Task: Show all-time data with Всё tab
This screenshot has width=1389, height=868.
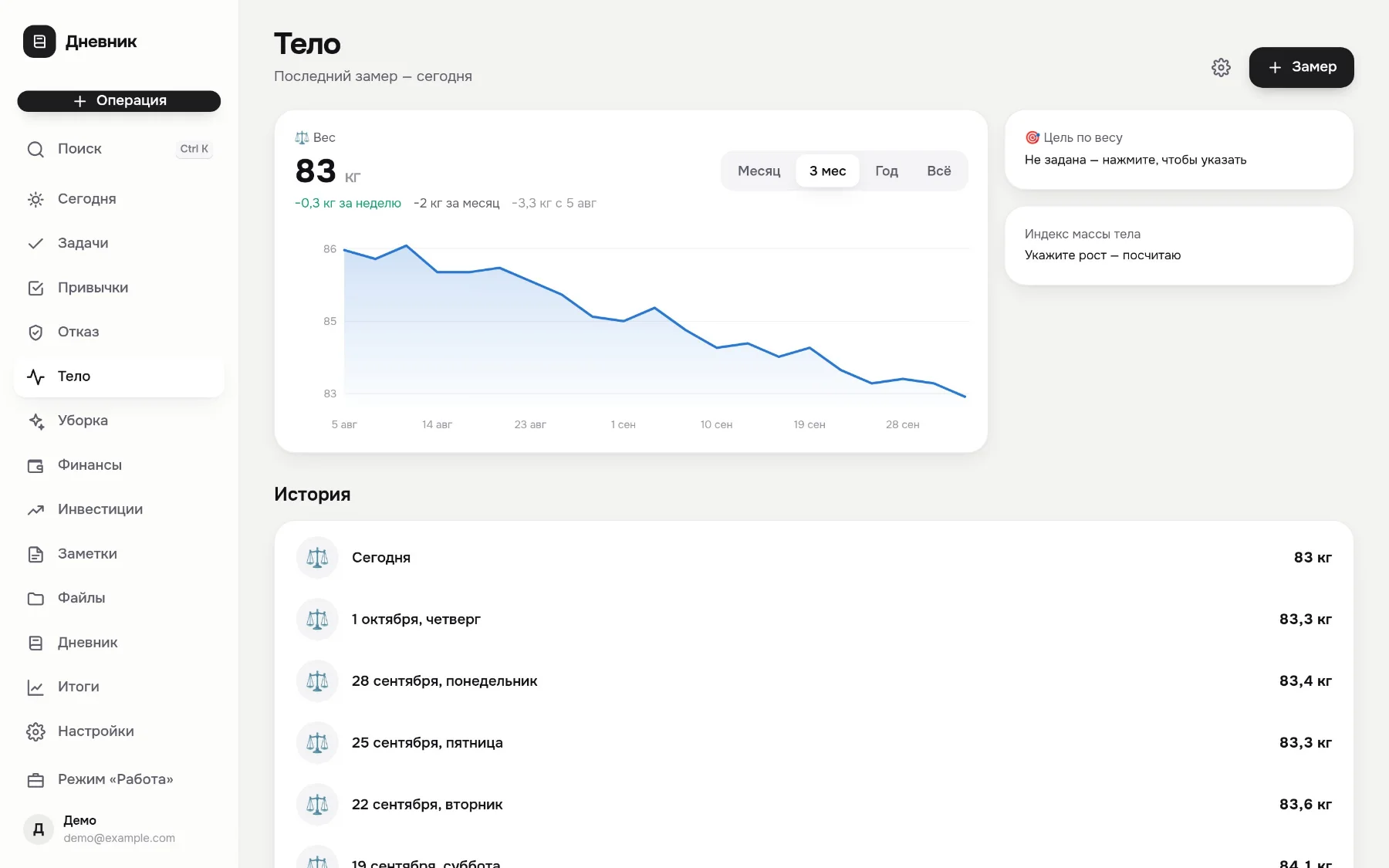Action: (x=938, y=171)
